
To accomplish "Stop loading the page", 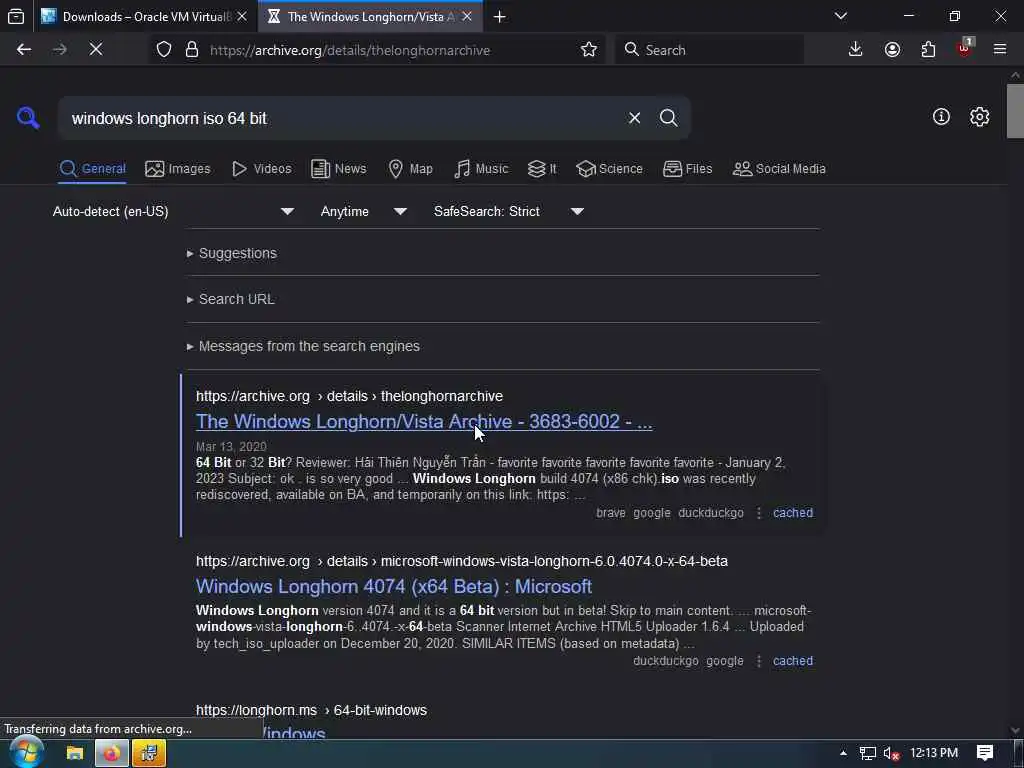I will 96,50.
